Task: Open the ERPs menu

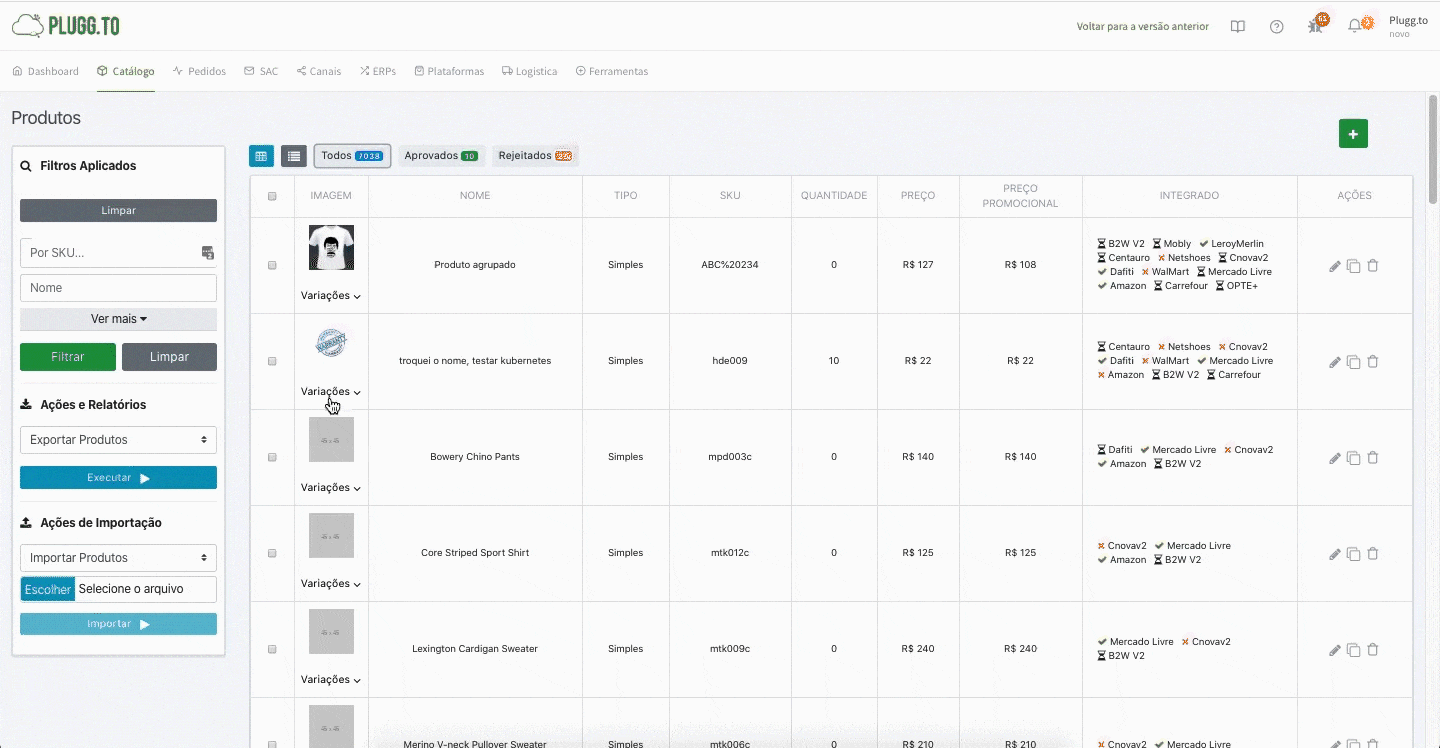Action: (x=378, y=72)
